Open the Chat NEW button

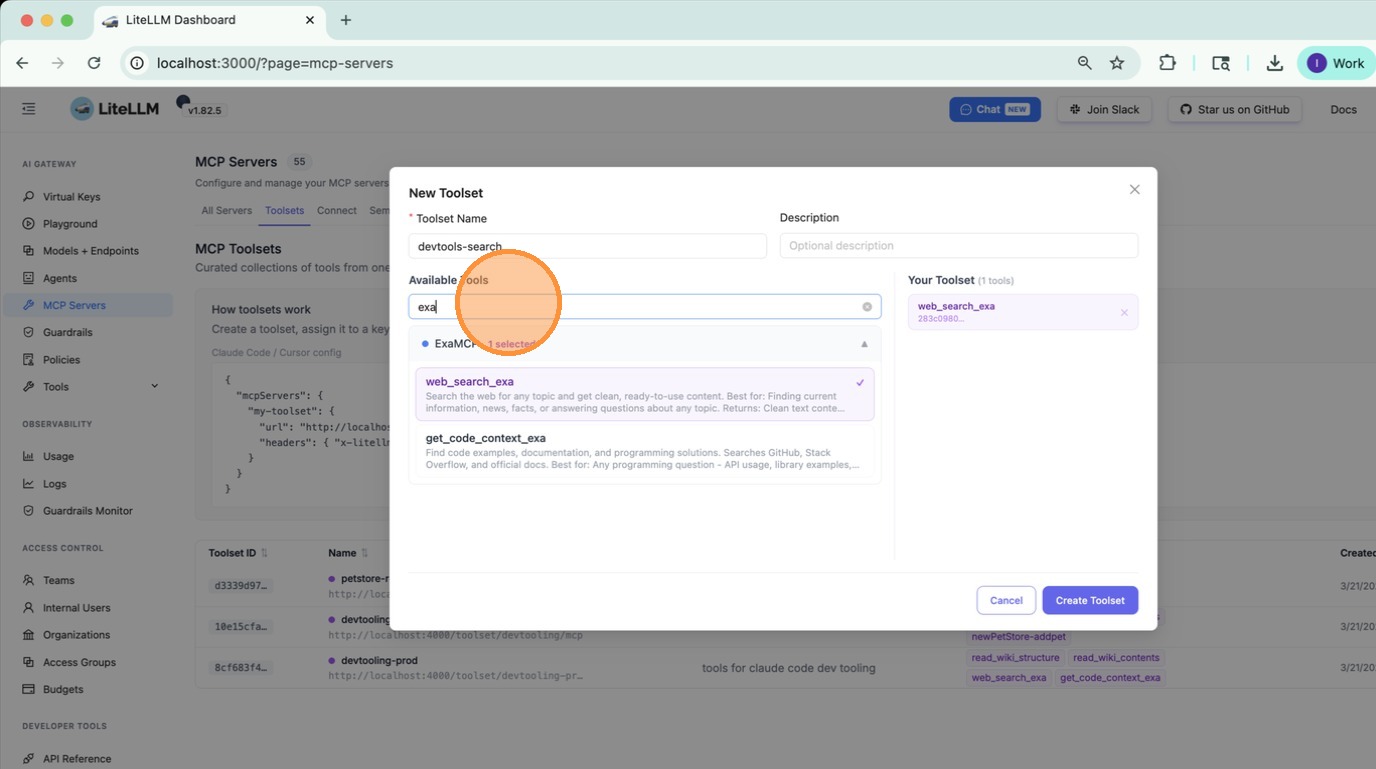[x=995, y=109]
